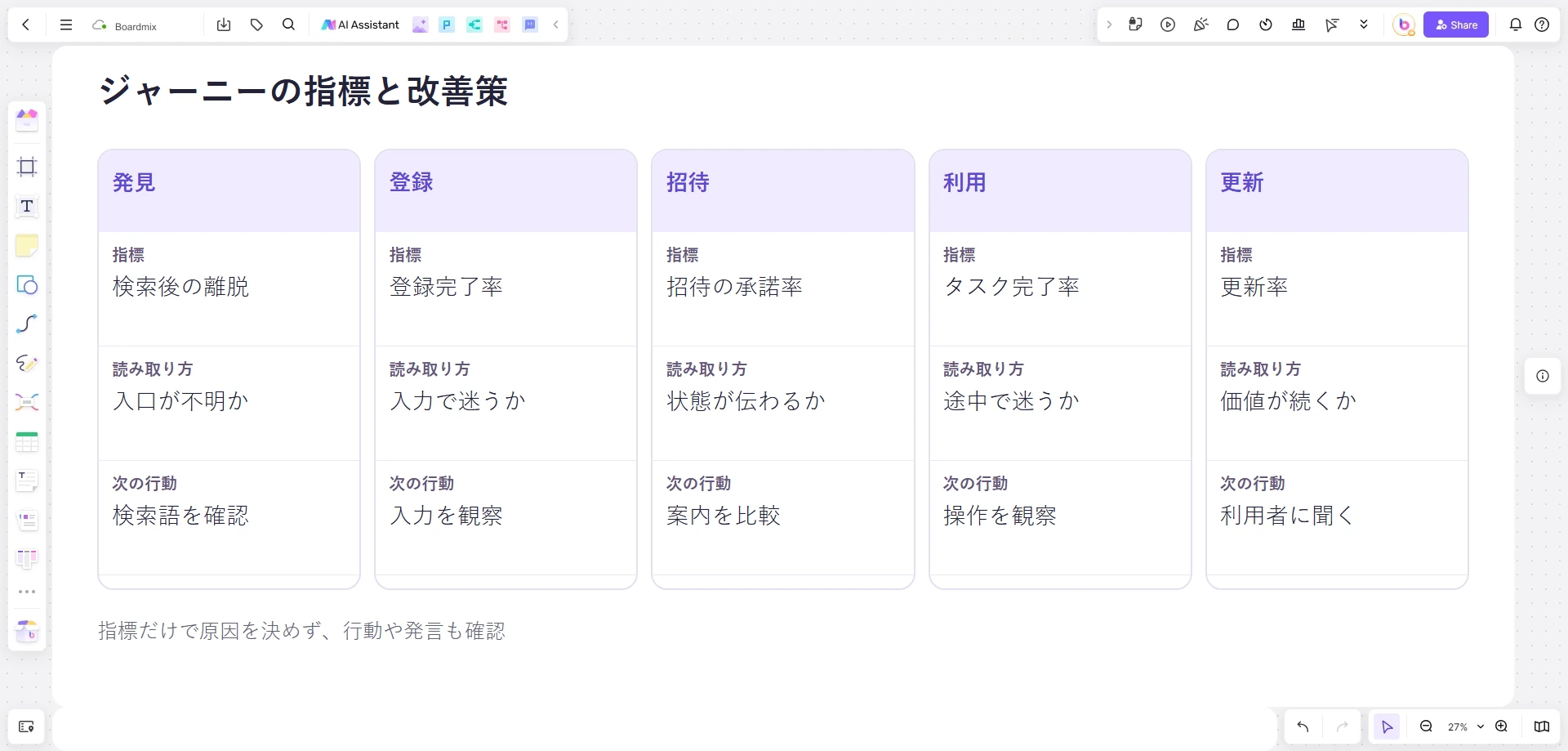Click the 招待の承諾率 metric text
Screen dimensions: 1568x751
(734, 287)
